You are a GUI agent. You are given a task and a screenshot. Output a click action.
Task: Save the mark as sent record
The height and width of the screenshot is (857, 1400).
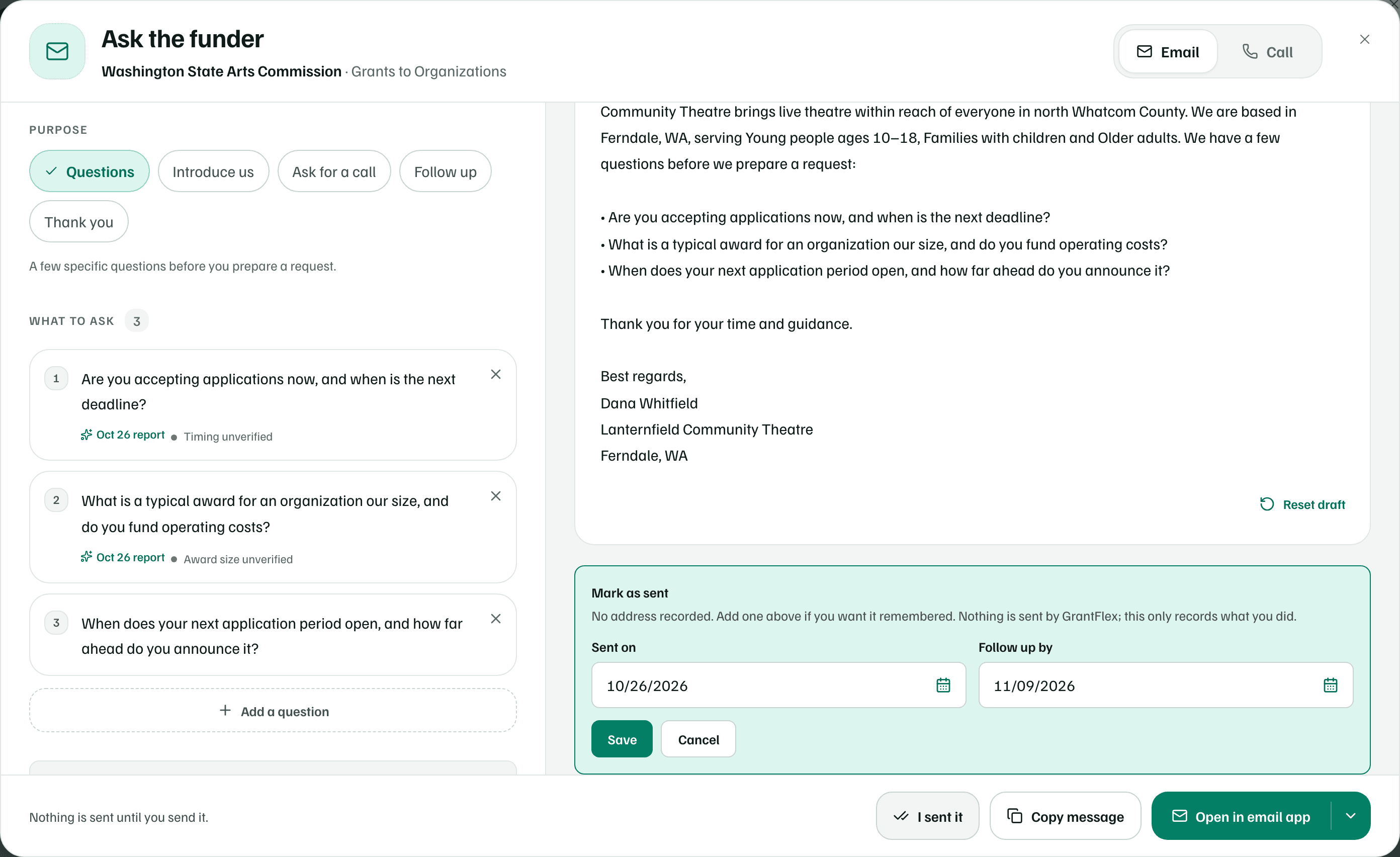coord(622,739)
